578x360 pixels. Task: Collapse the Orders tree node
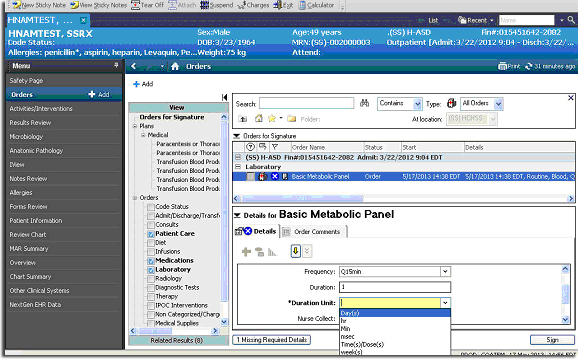point(135,198)
